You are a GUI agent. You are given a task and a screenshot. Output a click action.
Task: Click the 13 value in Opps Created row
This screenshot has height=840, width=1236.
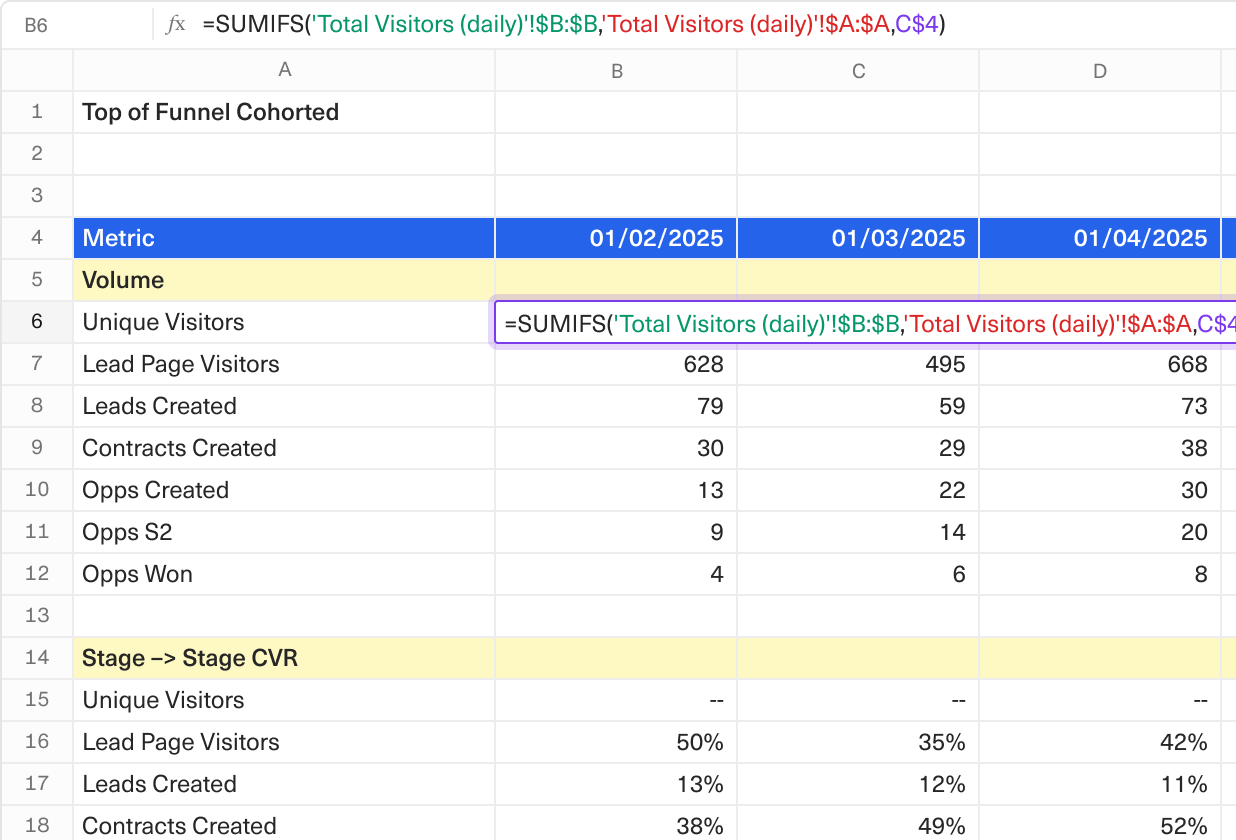pos(617,490)
